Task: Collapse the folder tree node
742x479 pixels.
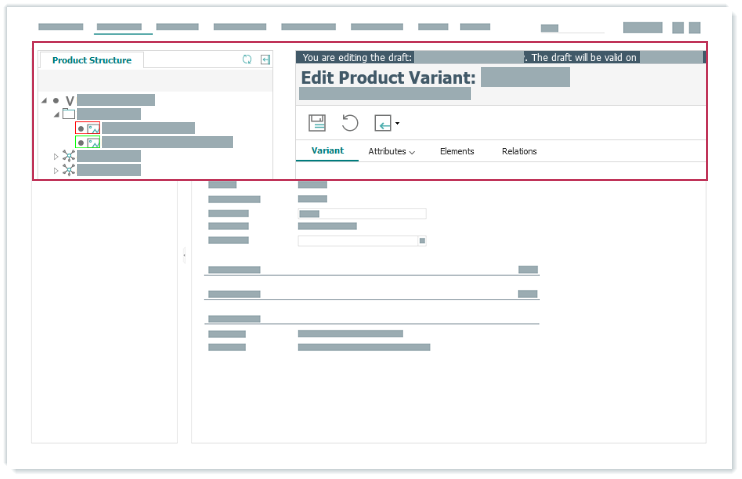Action: click(56, 114)
